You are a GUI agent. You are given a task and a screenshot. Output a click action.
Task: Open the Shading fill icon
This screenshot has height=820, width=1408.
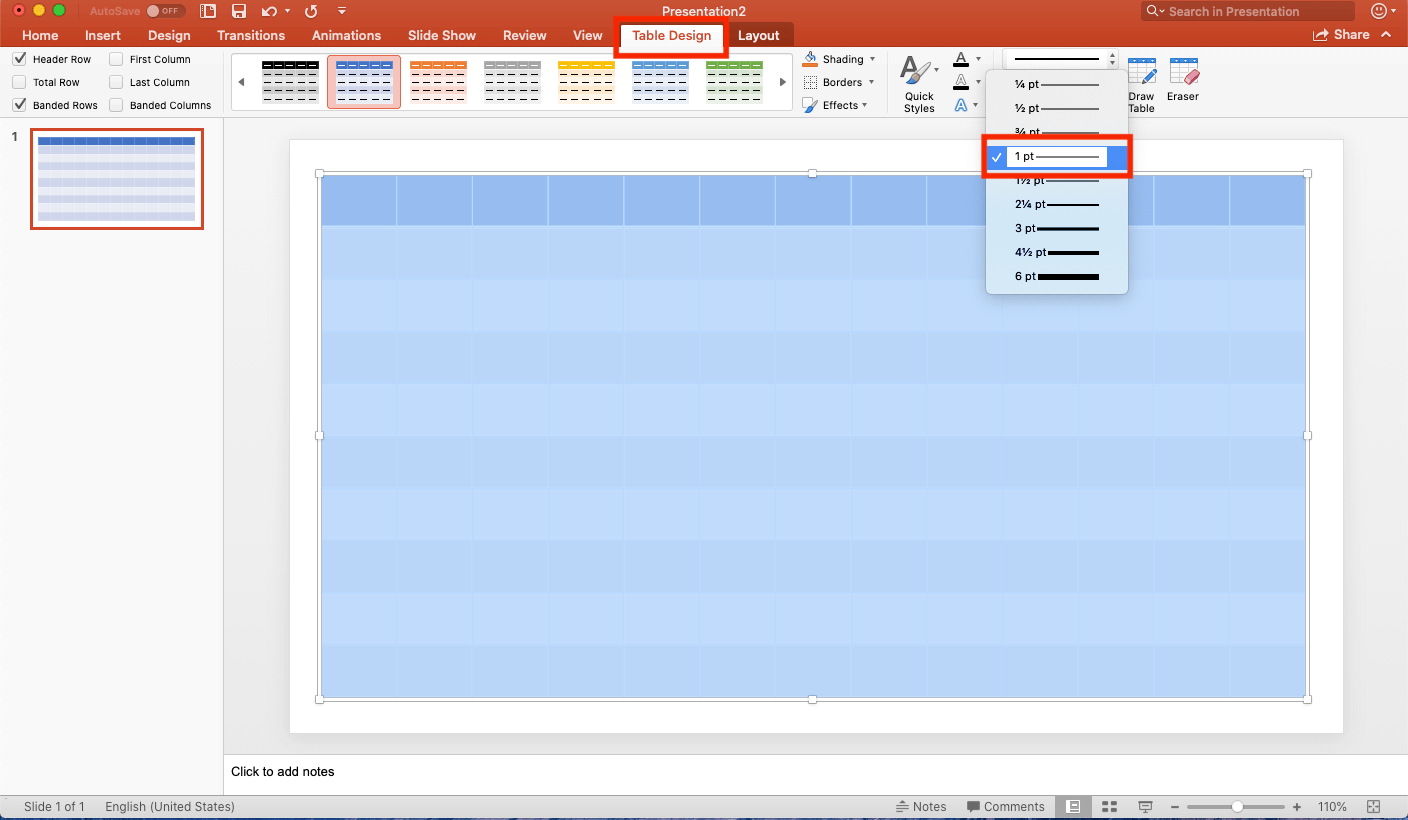pyautogui.click(x=808, y=58)
